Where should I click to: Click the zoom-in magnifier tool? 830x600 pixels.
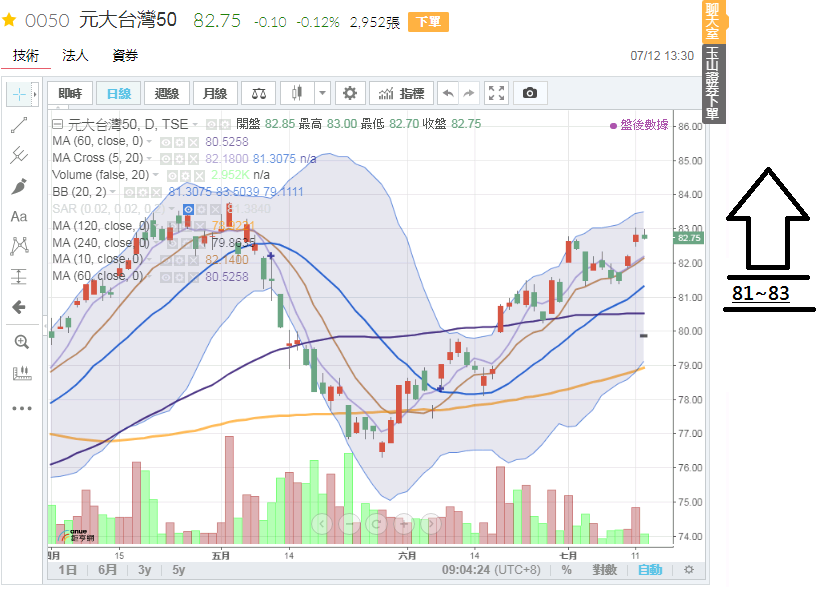click(21, 342)
